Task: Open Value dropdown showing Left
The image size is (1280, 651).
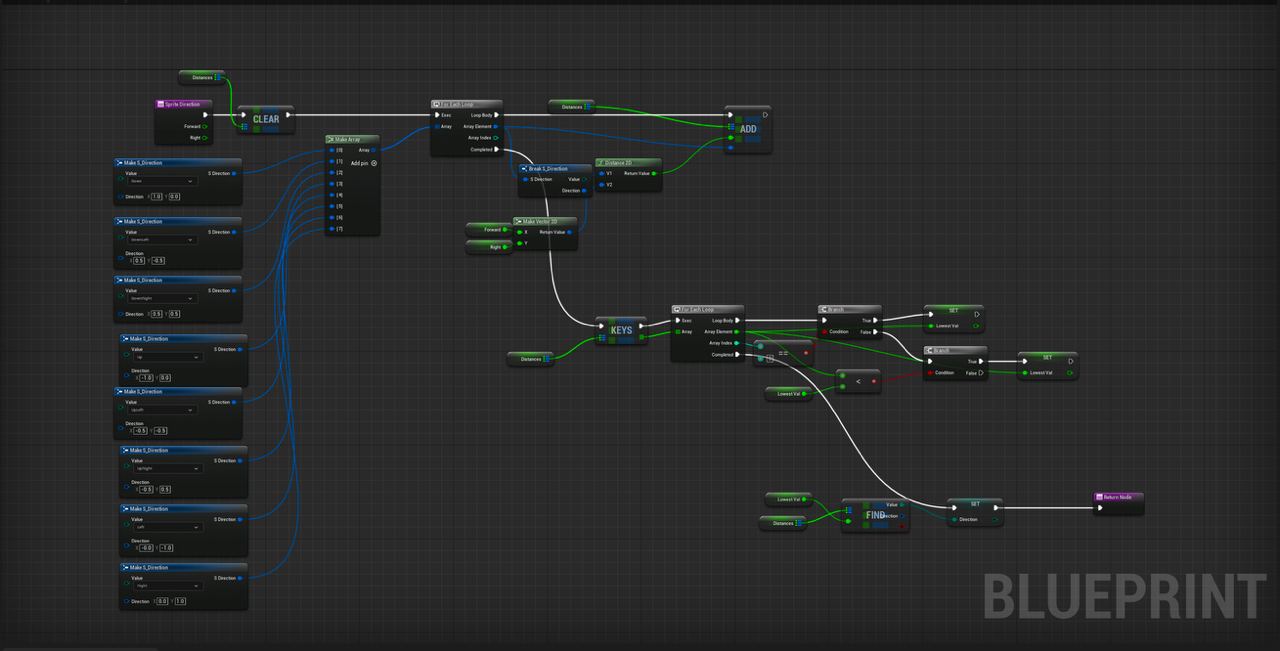Action: coord(169,527)
